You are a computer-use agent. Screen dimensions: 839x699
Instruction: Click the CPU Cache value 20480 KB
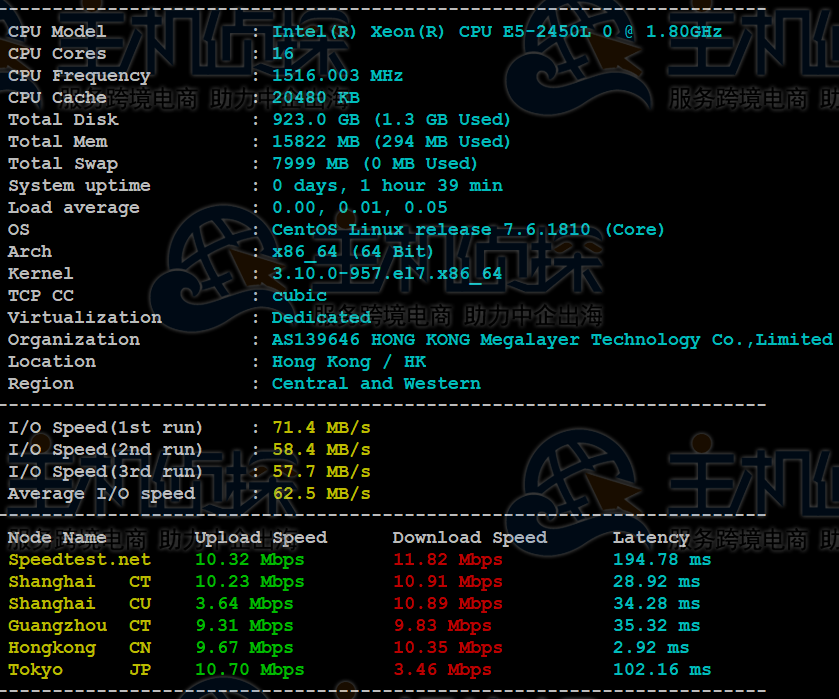(x=315, y=97)
